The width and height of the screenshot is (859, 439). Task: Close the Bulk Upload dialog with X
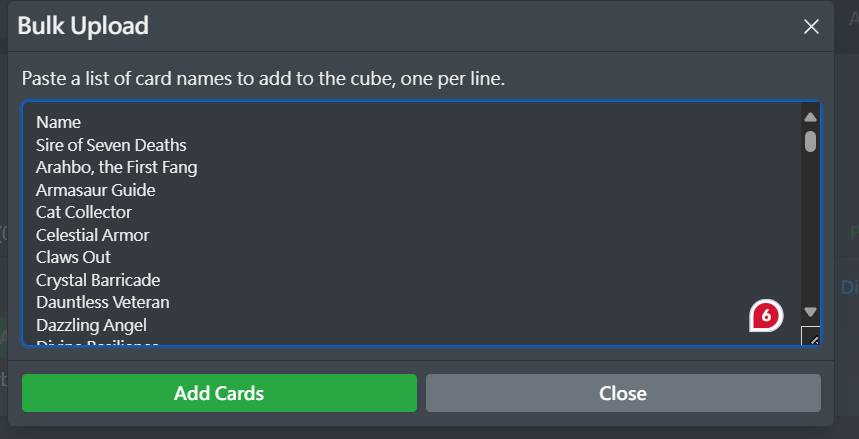coord(811,27)
